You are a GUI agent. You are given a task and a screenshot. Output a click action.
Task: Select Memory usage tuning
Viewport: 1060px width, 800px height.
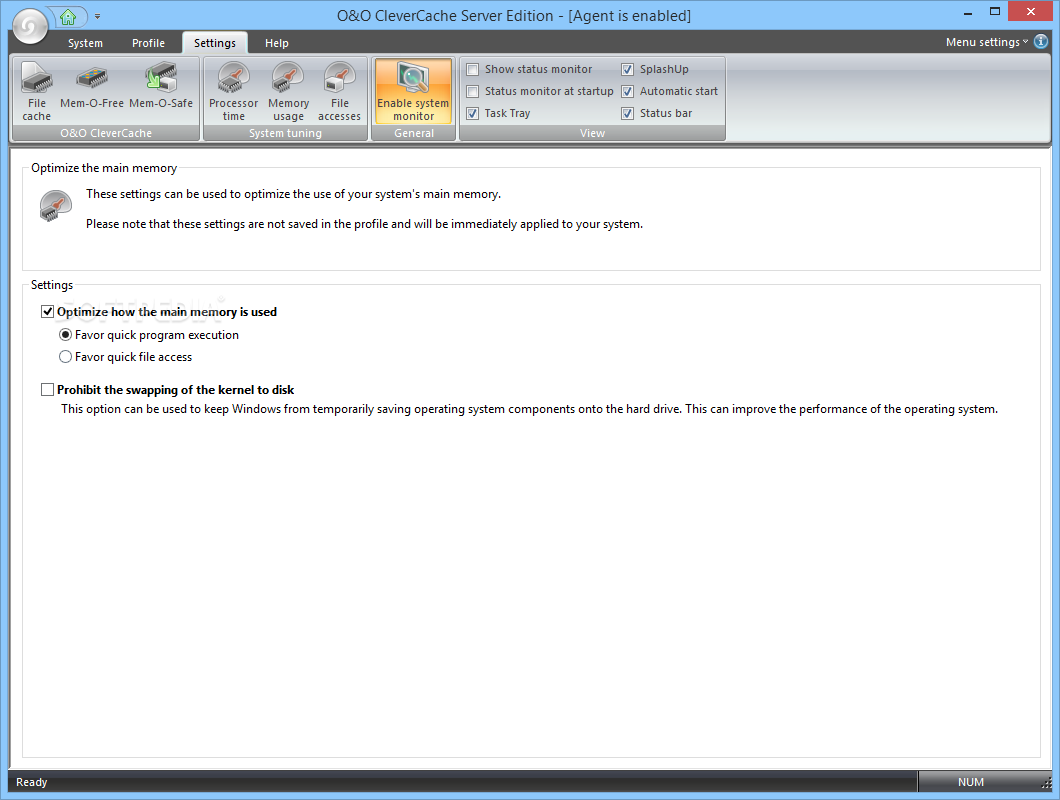tap(289, 92)
